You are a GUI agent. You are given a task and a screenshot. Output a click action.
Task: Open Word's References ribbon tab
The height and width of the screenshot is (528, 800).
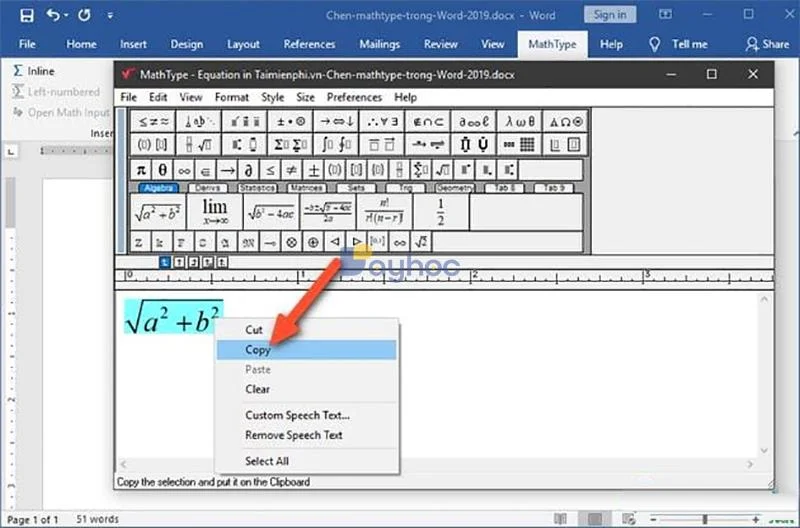309,44
